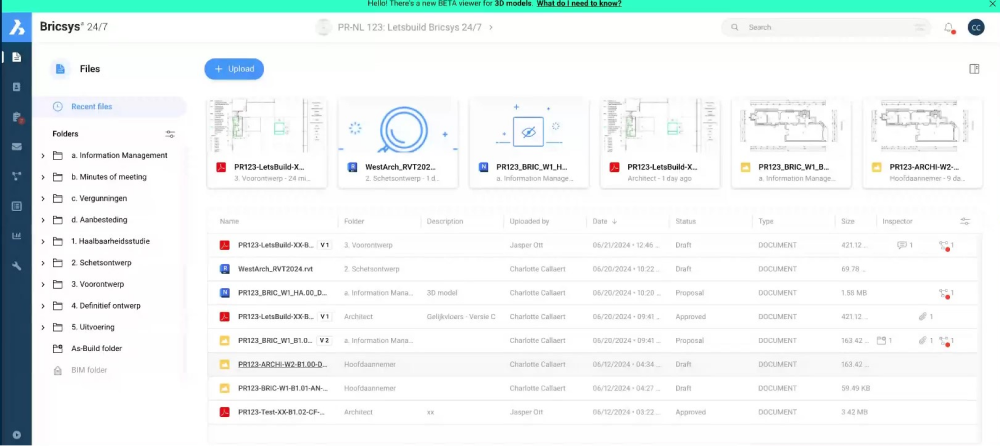The width and height of the screenshot is (1000, 446).
Task: Click the Revit file icon of WestArch_RVT2024.rvt
Action: pos(224,269)
